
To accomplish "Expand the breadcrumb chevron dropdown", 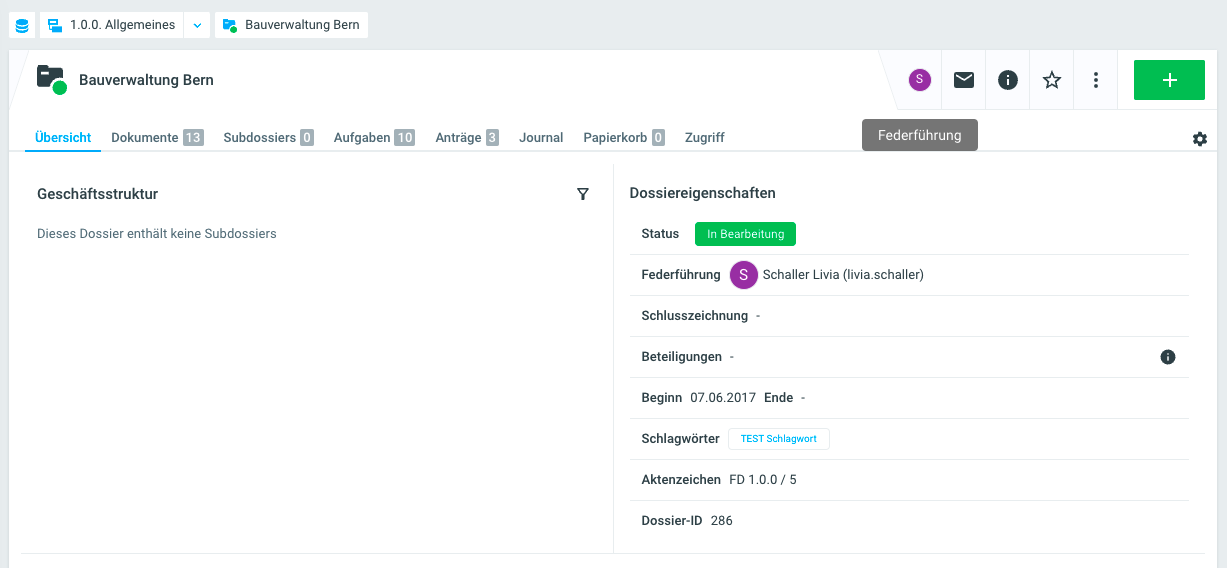I will [197, 25].
